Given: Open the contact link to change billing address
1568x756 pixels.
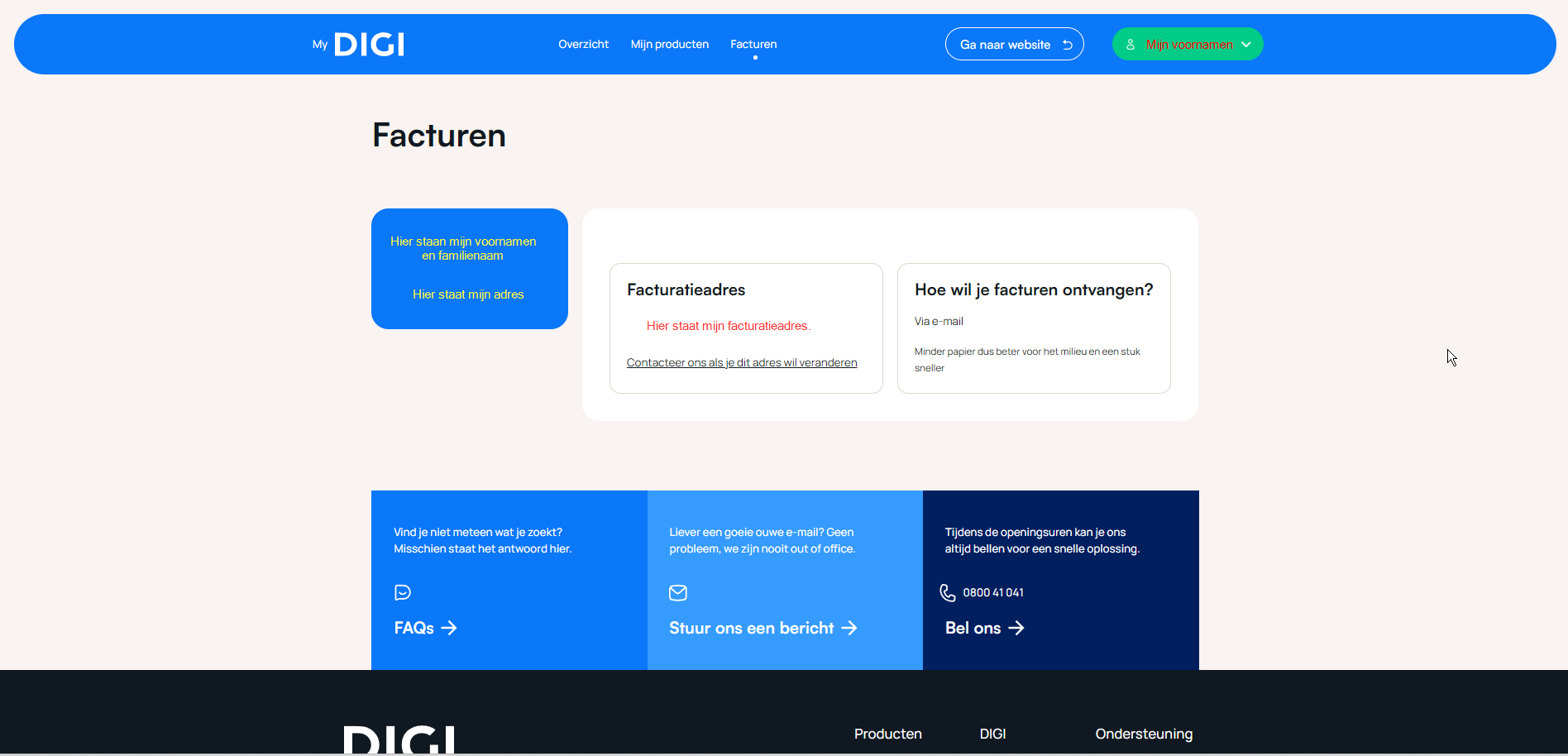Looking at the screenshot, I should [742, 362].
